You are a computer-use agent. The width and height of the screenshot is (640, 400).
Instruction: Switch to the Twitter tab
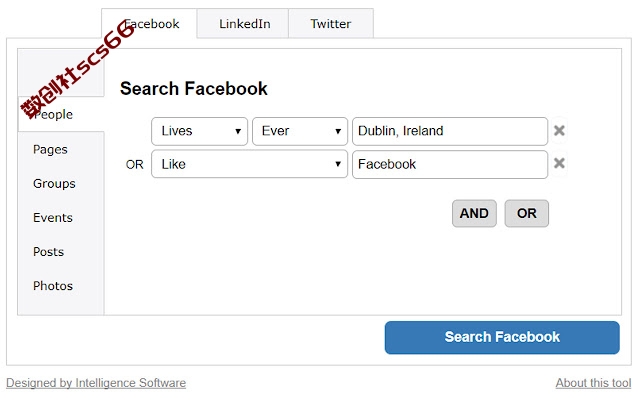331,24
